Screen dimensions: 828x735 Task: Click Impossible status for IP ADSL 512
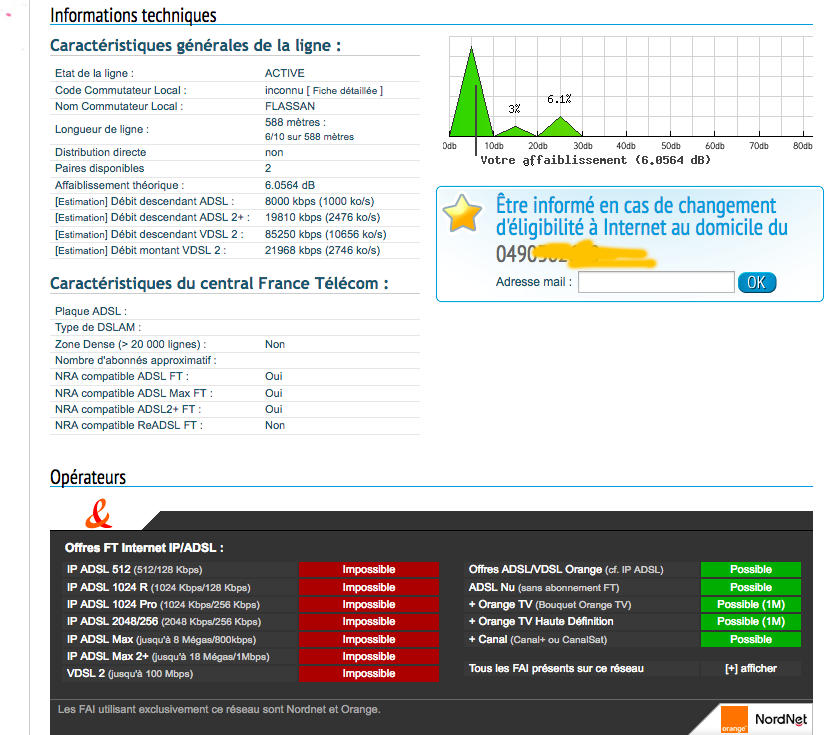369,570
